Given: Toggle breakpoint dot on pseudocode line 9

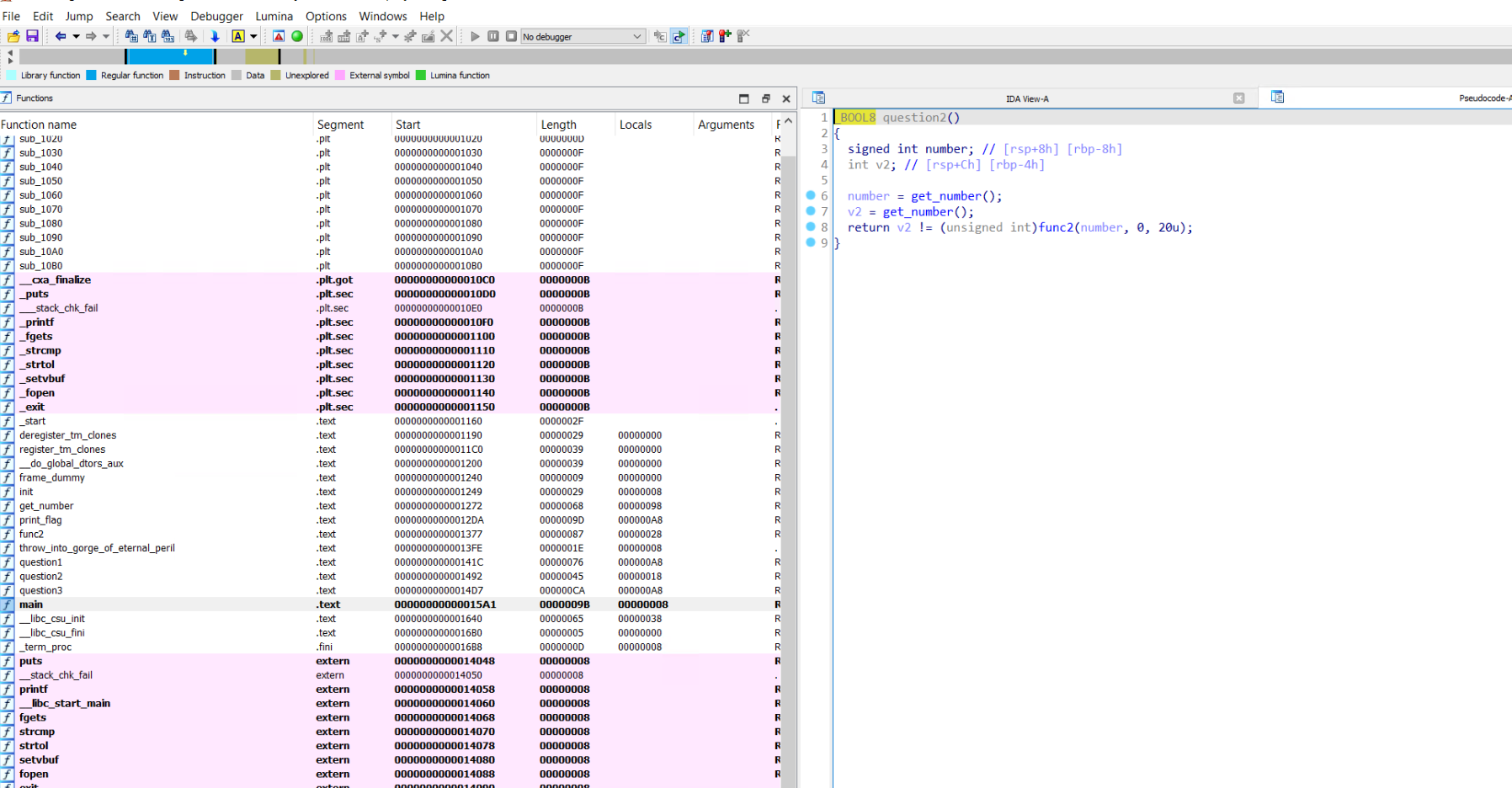Looking at the screenshot, I should pyautogui.click(x=811, y=242).
